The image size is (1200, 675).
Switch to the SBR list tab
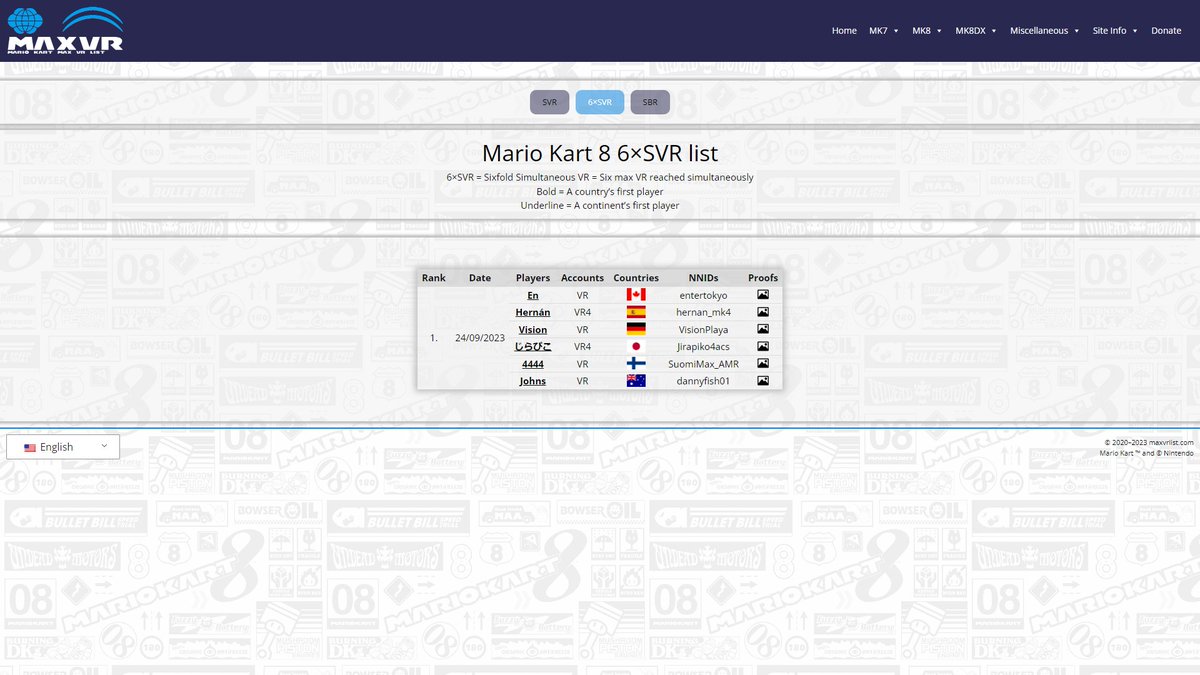pyautogui.click(x=650, y=102)
